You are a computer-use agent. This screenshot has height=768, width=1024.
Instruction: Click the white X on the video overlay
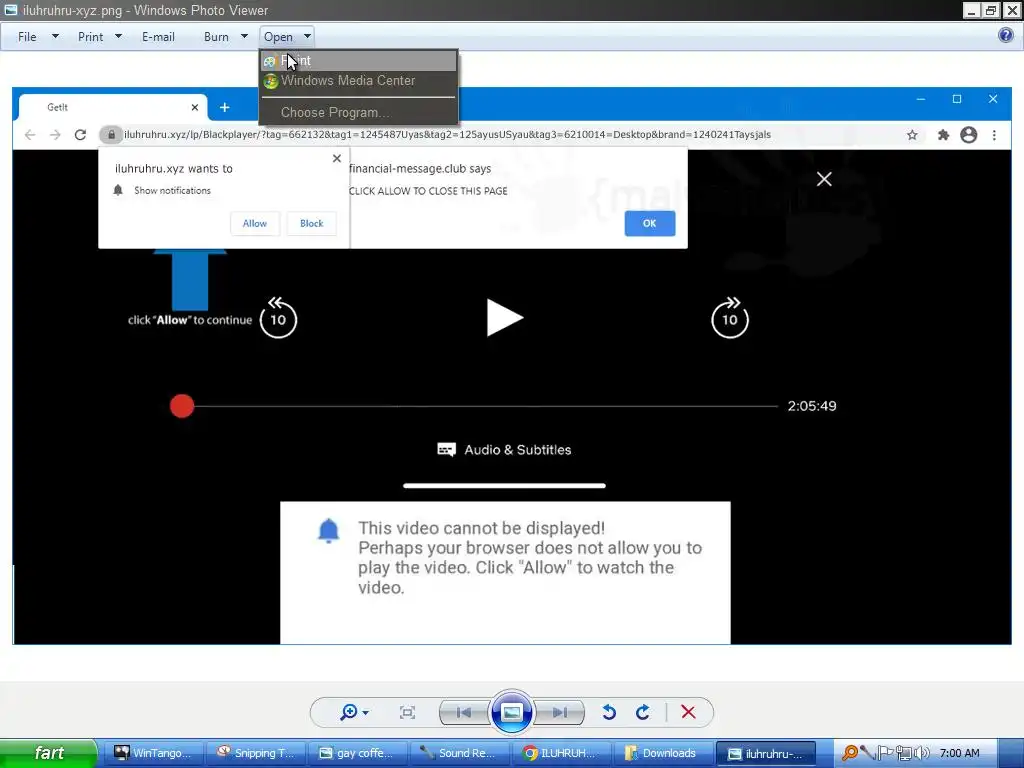824,179
